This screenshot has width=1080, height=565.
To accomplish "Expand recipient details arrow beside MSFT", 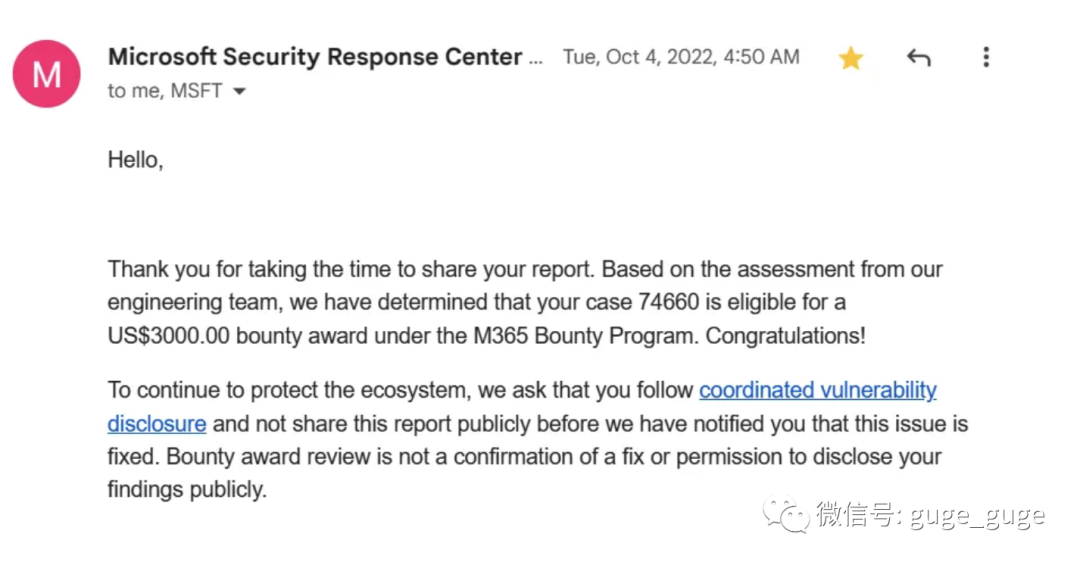I will (x=239, y=91).
